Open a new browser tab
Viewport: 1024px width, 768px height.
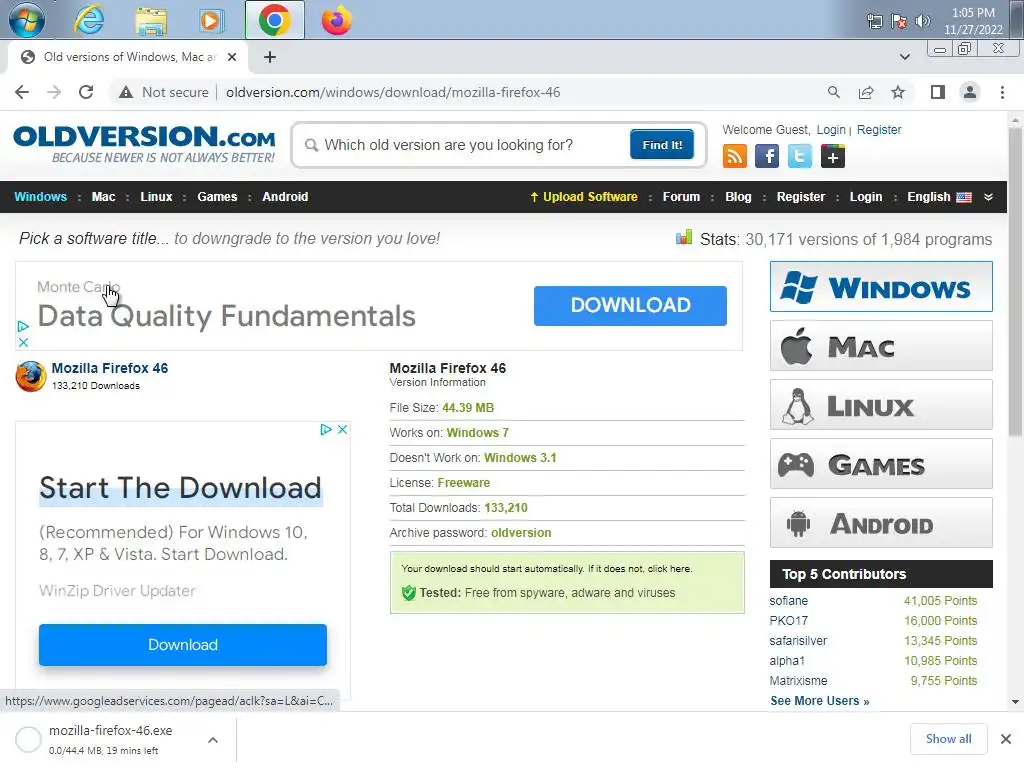[270, 57]
